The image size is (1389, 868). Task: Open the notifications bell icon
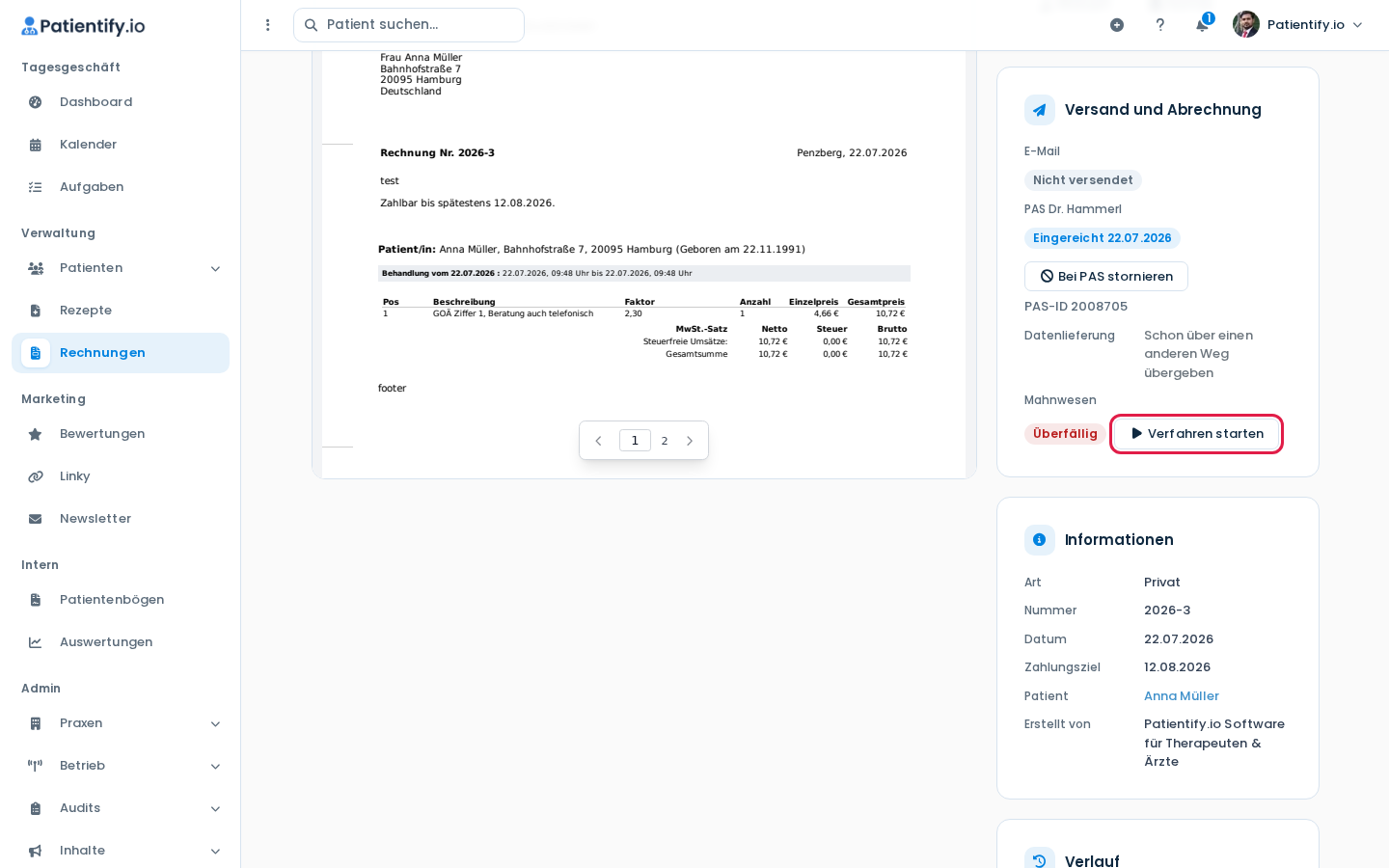[1202, 25]
